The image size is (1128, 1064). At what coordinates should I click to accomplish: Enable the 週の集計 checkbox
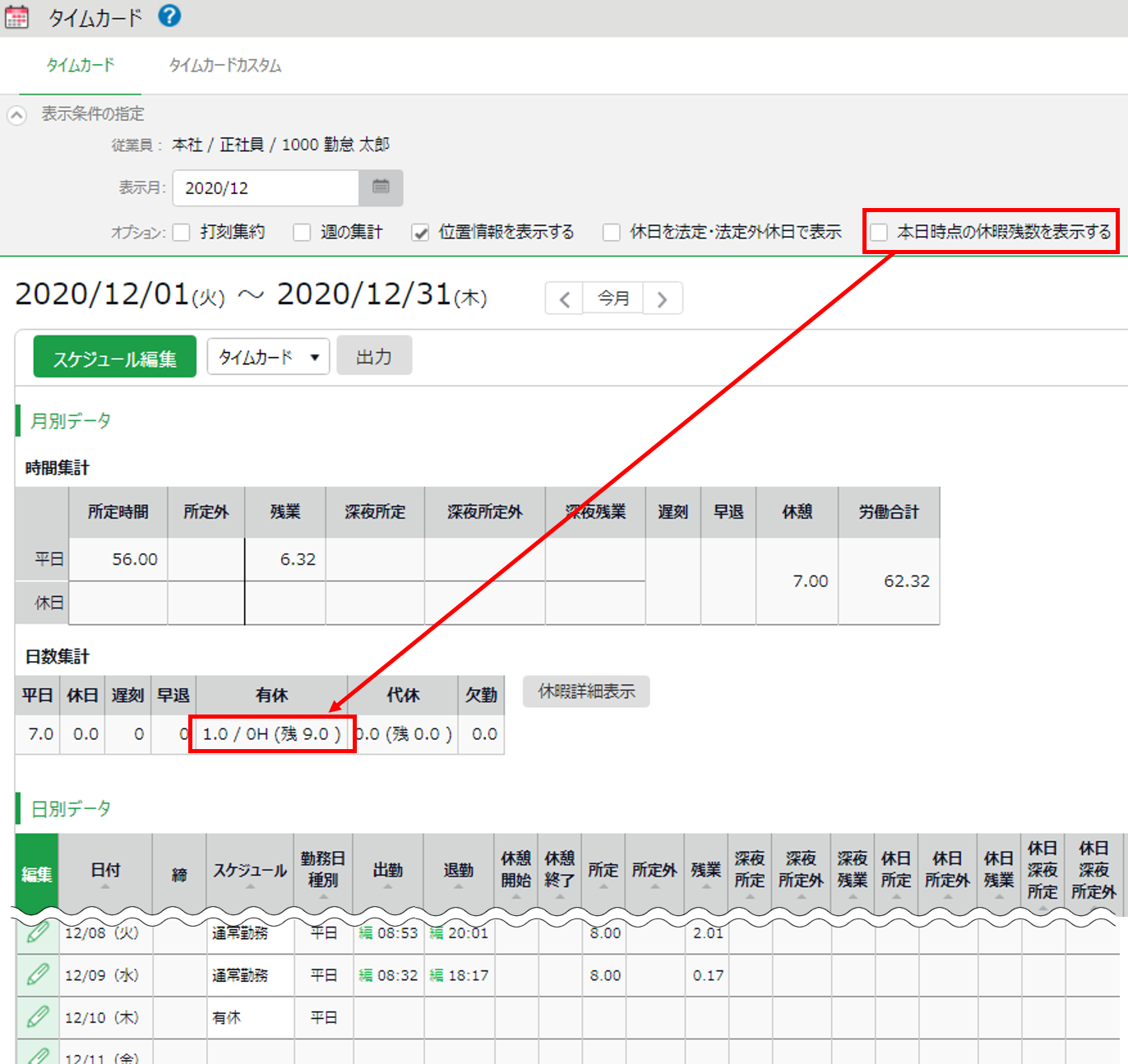point(303,233)
